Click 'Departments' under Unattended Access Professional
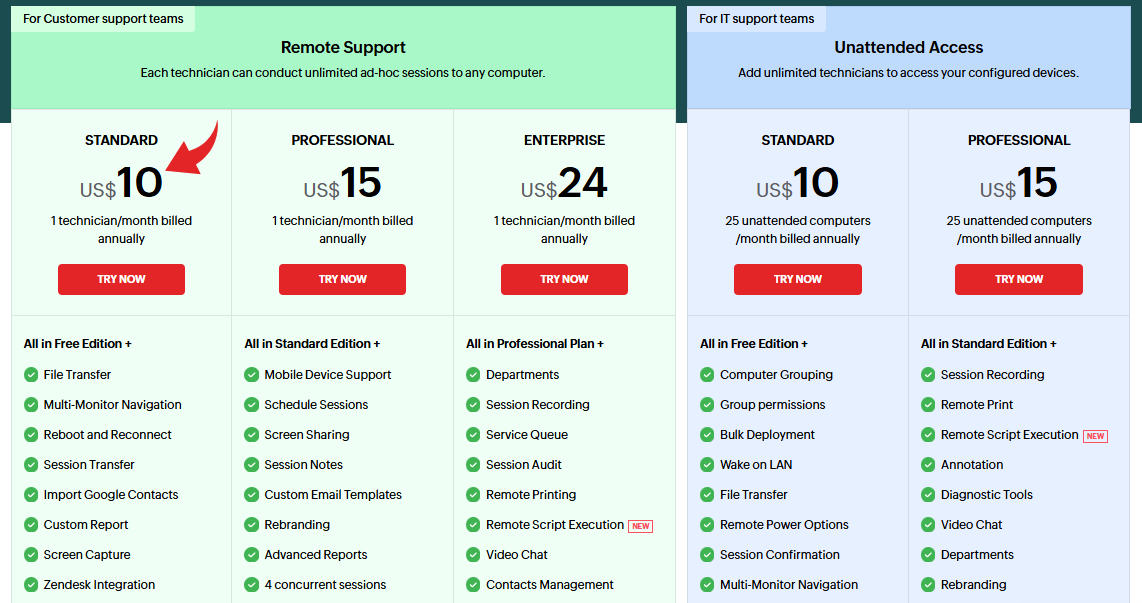This screenshot has width=1142, height=603. pos(977,555)
